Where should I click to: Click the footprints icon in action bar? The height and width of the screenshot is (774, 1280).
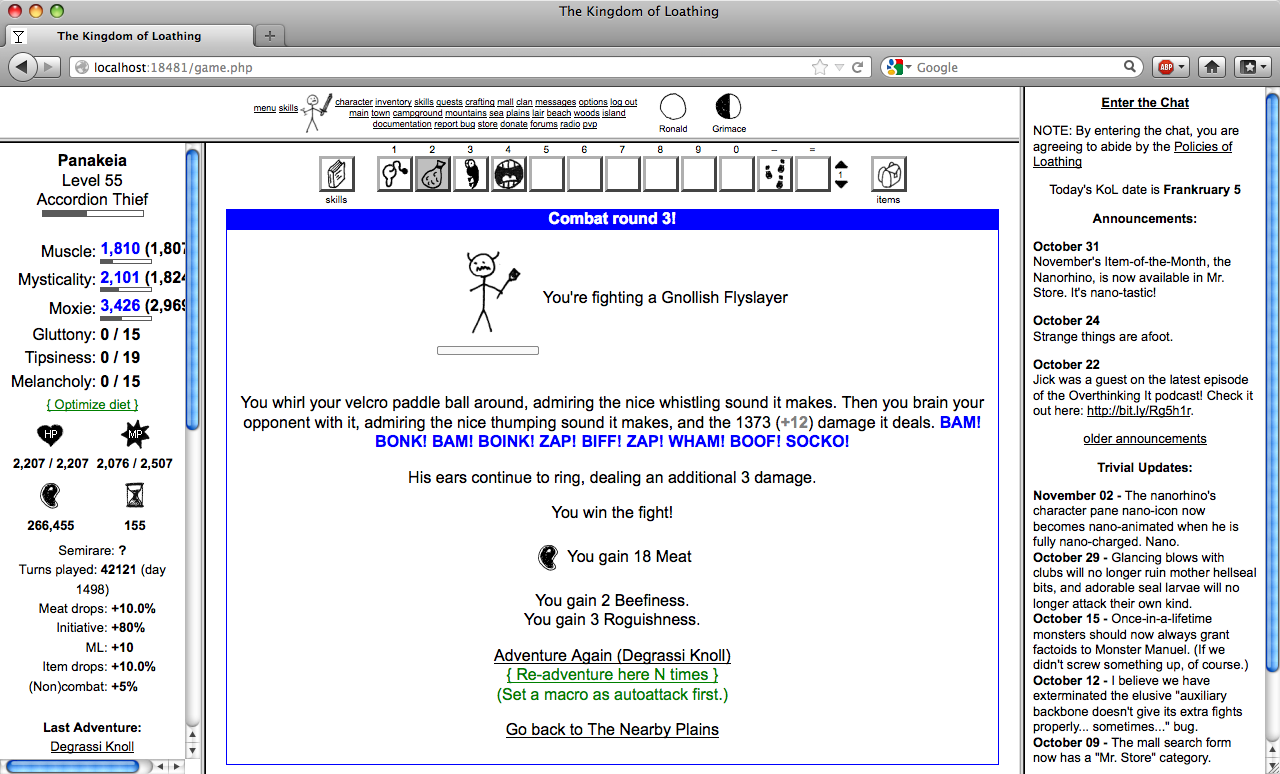(x=775, y=174)
